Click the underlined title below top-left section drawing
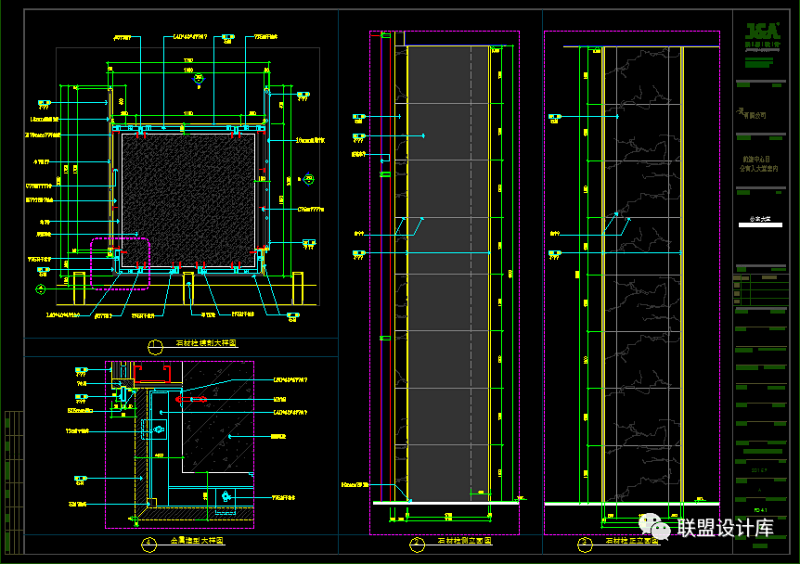This screenshot has height=564, width=800. (x=205, y=343)
